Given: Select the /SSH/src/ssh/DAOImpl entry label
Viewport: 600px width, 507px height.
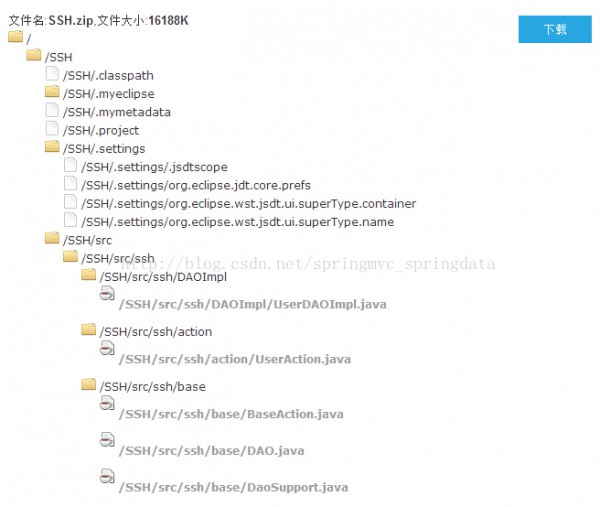Looking at the screenshot, I should point(163,277).
